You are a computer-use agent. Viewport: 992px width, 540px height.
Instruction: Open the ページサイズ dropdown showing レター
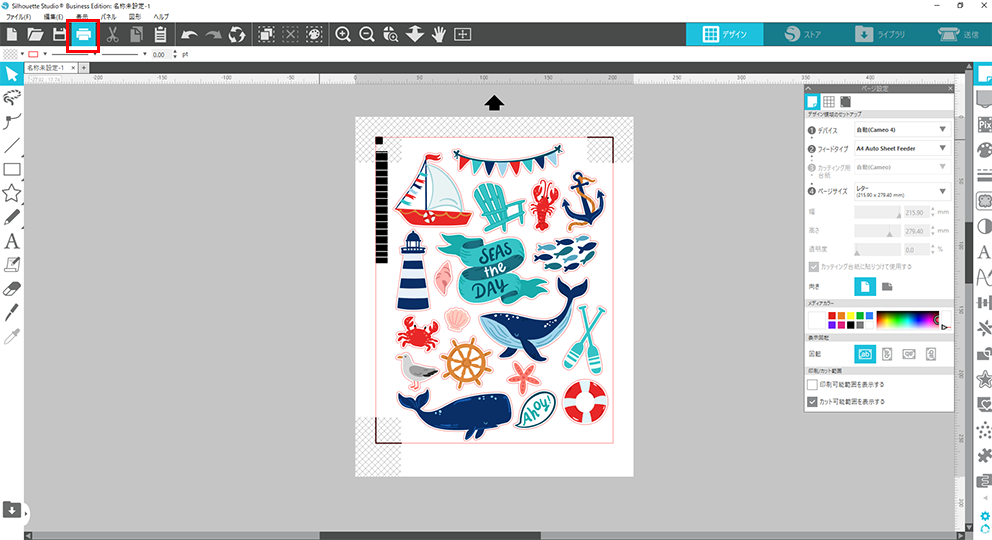[x=902, y=192]
